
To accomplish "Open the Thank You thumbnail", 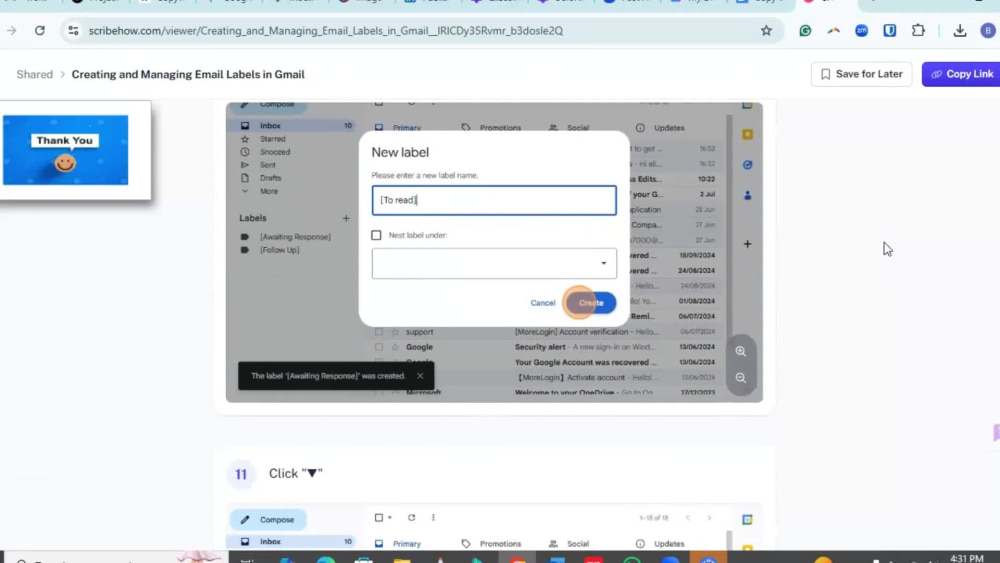I will pos(65,150).
